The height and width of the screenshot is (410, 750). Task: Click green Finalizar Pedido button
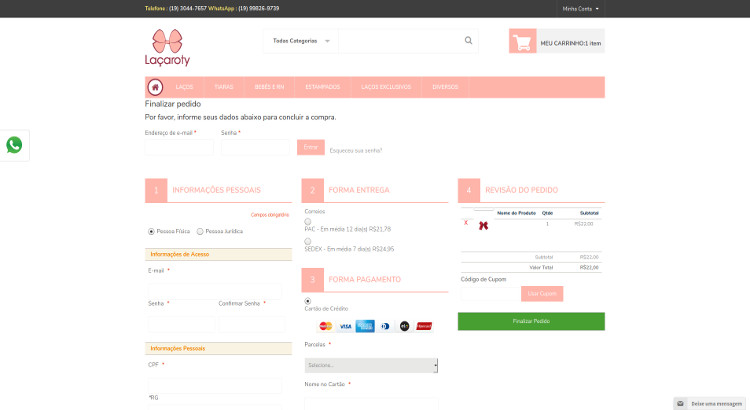pos(531,321)
